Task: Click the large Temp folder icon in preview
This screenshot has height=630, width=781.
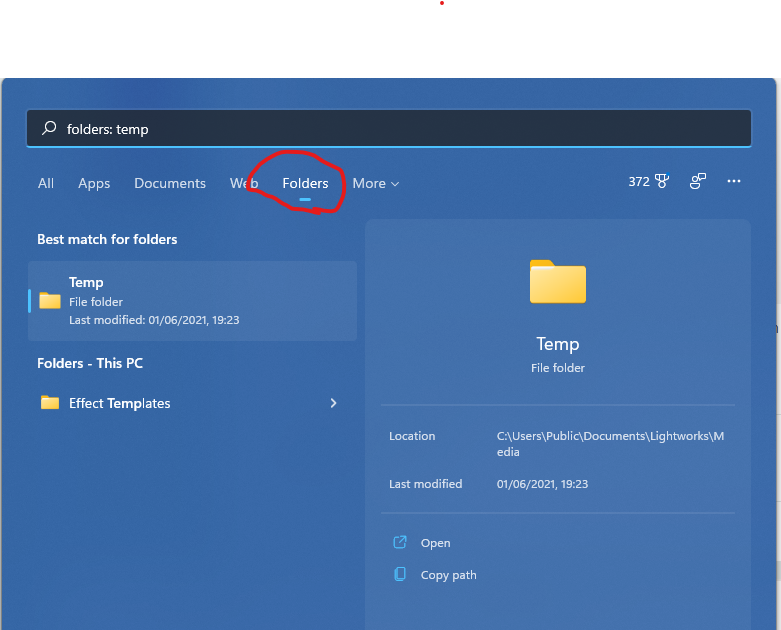Action: coord(557,281)
